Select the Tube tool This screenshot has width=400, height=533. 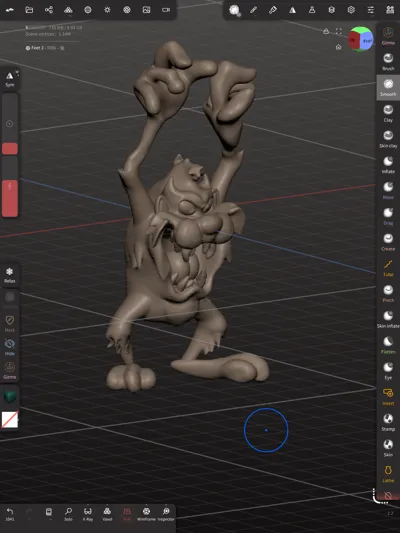coord(388,268)
